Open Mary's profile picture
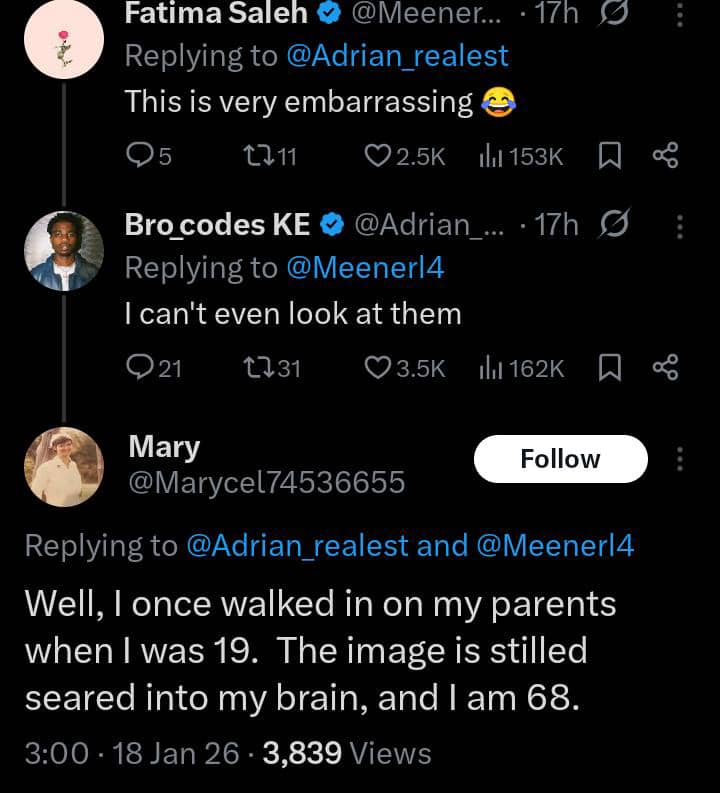The width and height of the screenshot is (720, 793). click(x=64, y=467)
